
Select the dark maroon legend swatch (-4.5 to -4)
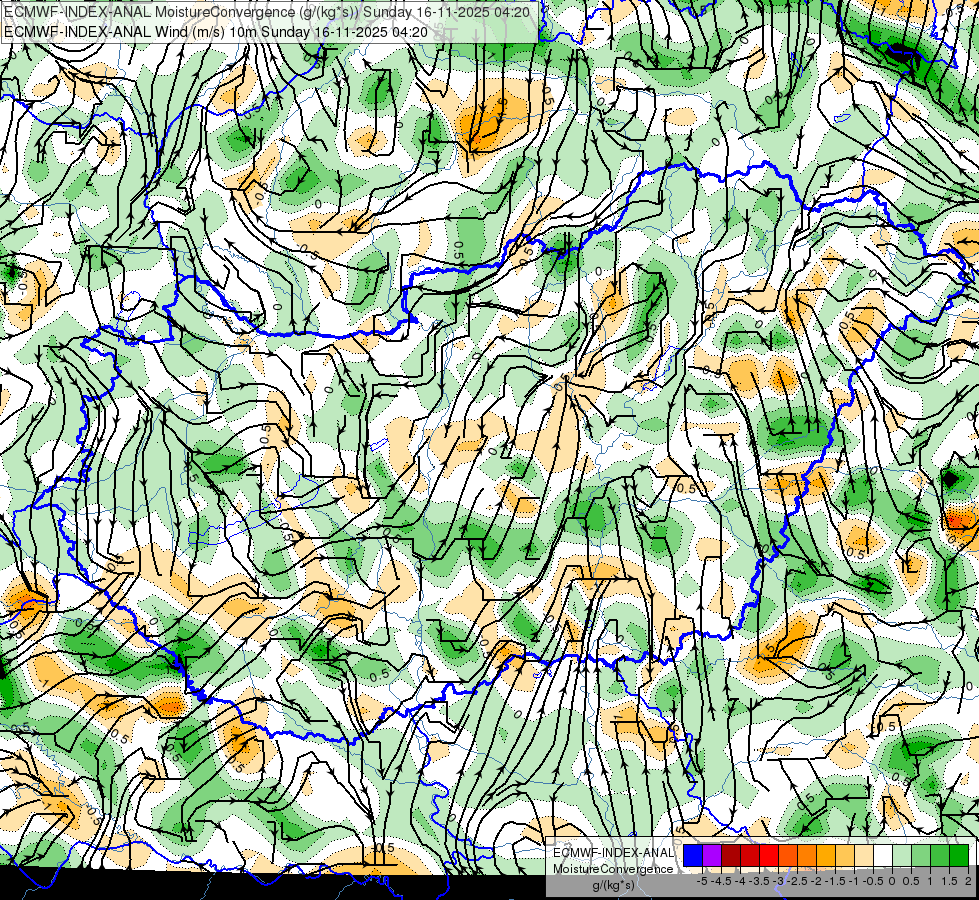point(731,855)
